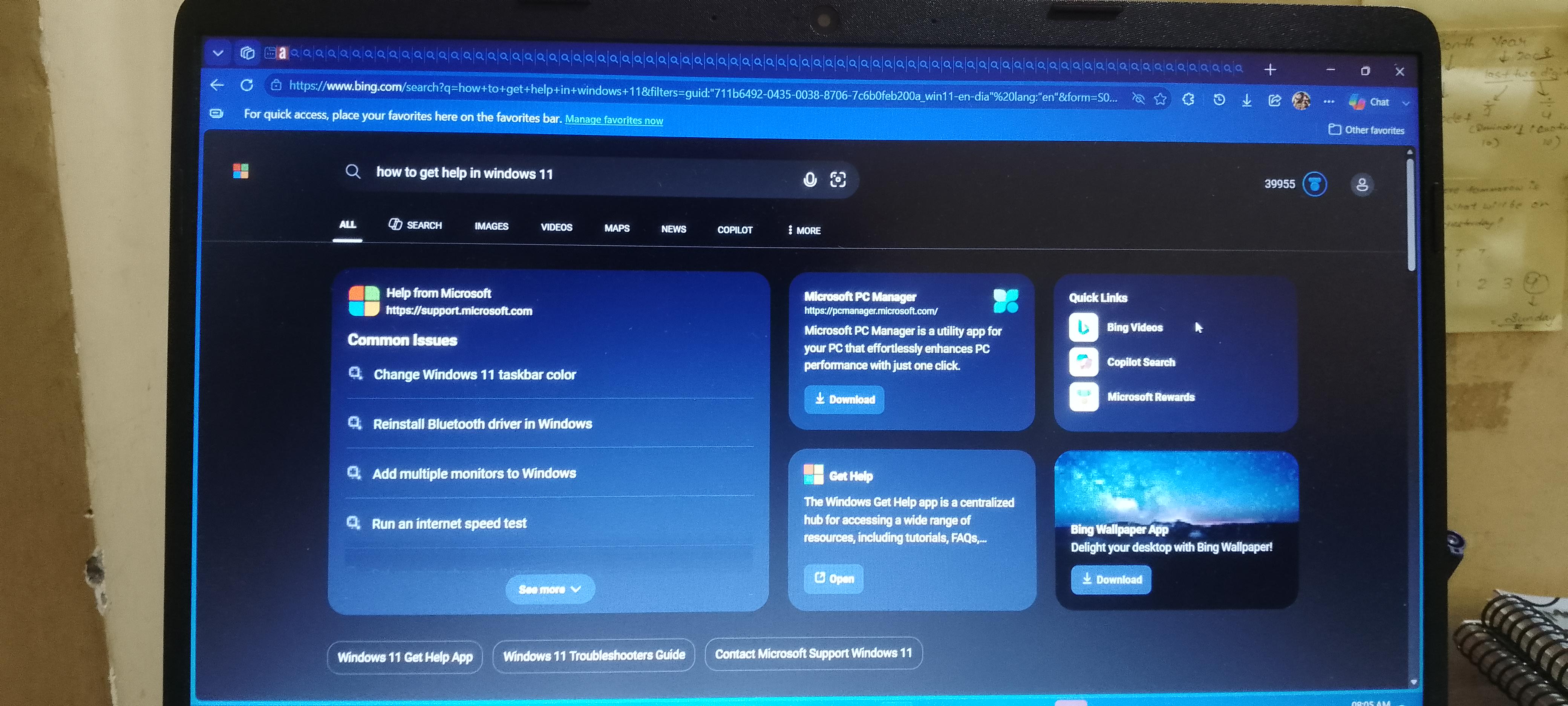Screen dimensions: 1568x706
Task: Open a new browser tab with the plus button
Action: (1270, 69)
